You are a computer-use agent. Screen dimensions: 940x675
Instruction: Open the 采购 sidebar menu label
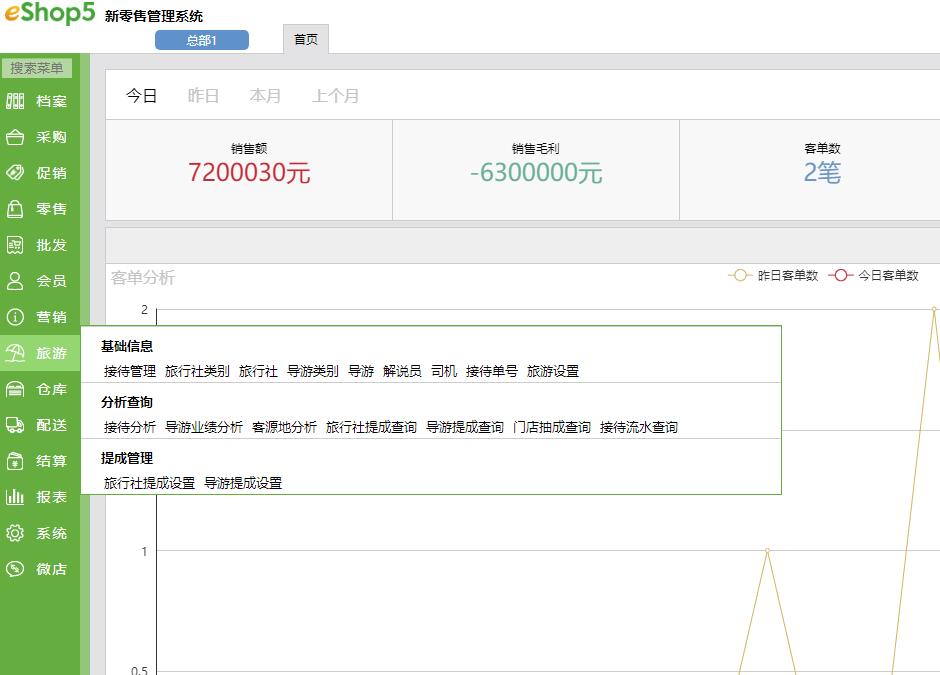[51, 137]
